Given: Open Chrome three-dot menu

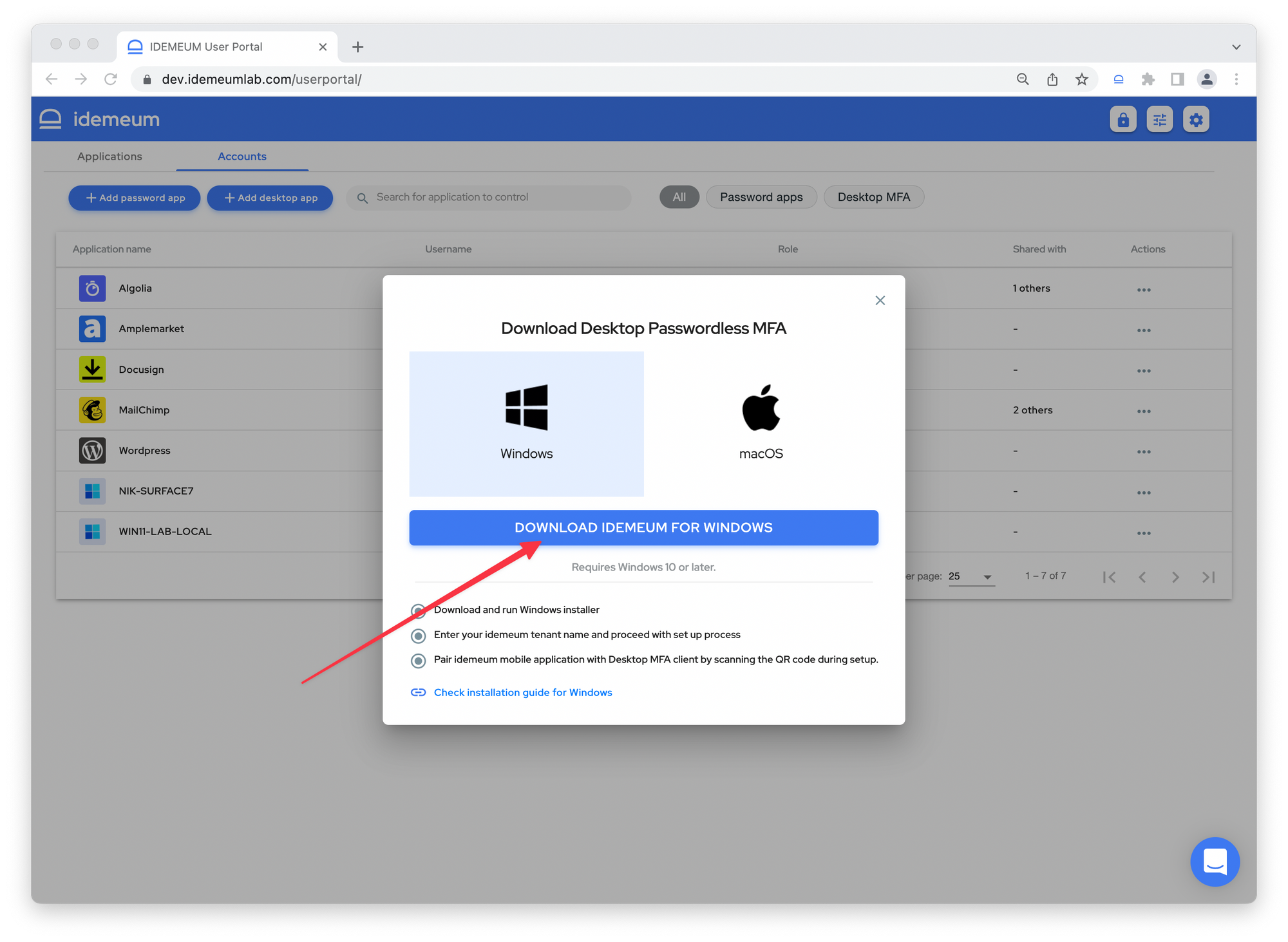Looking at the screenshot, I should (1236, 79).
